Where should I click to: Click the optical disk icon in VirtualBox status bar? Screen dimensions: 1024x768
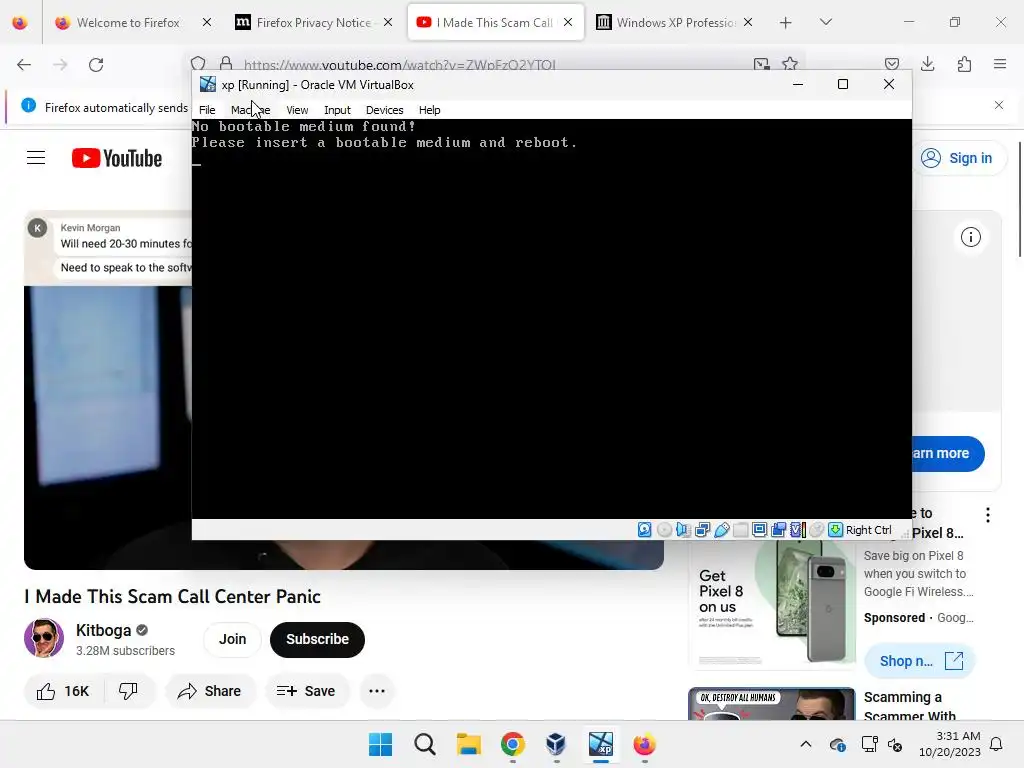tap(664, 530)
